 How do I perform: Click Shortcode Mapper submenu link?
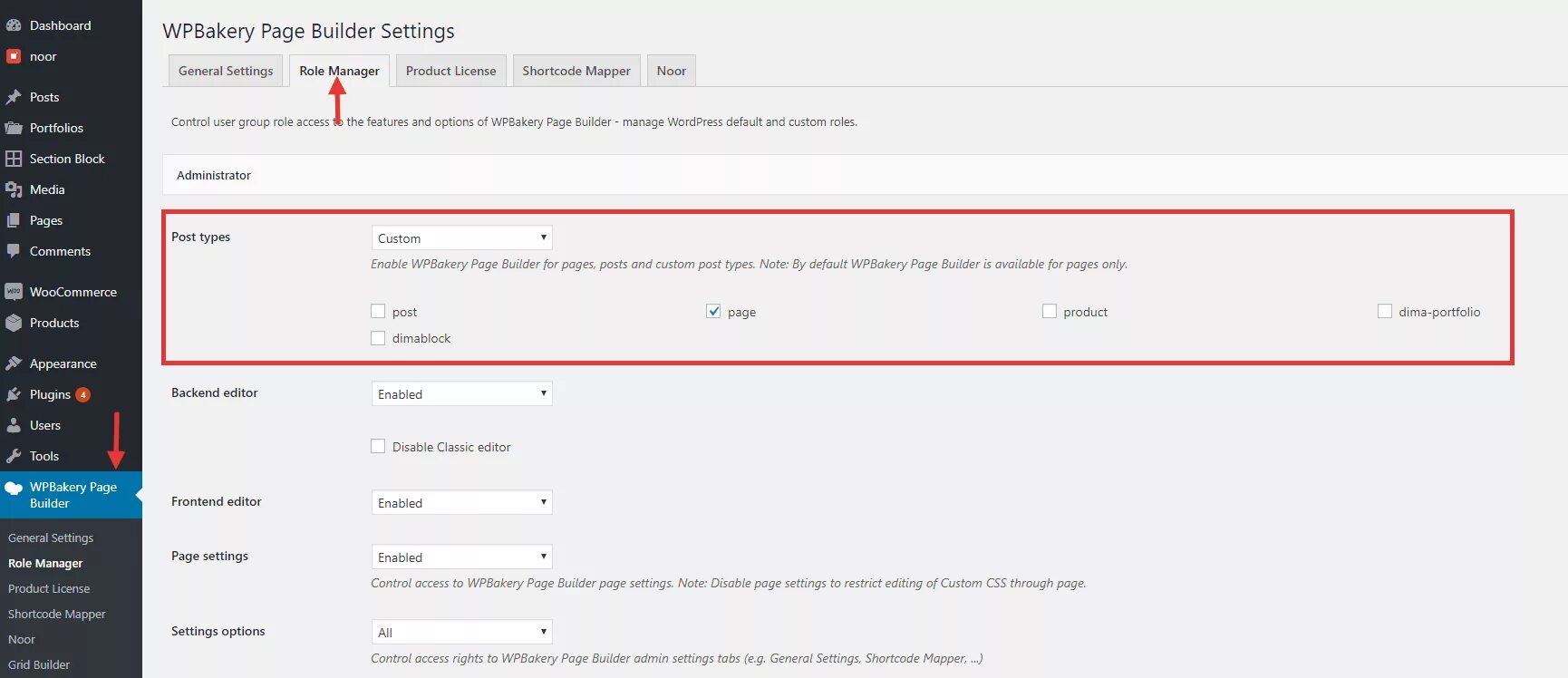[x=57, y=614]
